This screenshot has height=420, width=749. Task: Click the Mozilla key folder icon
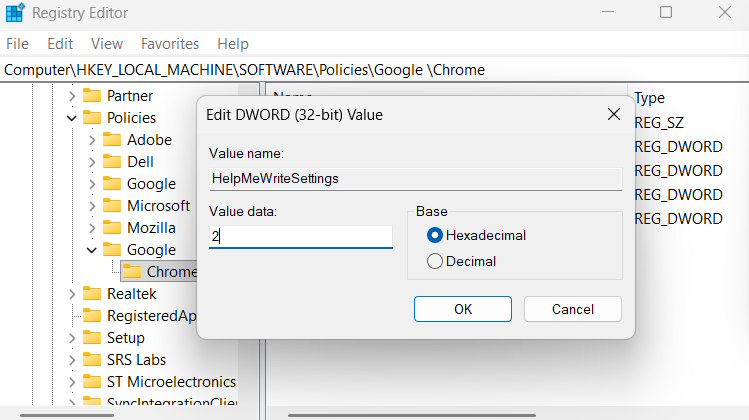pyautogui.click(x=111, y=228)
